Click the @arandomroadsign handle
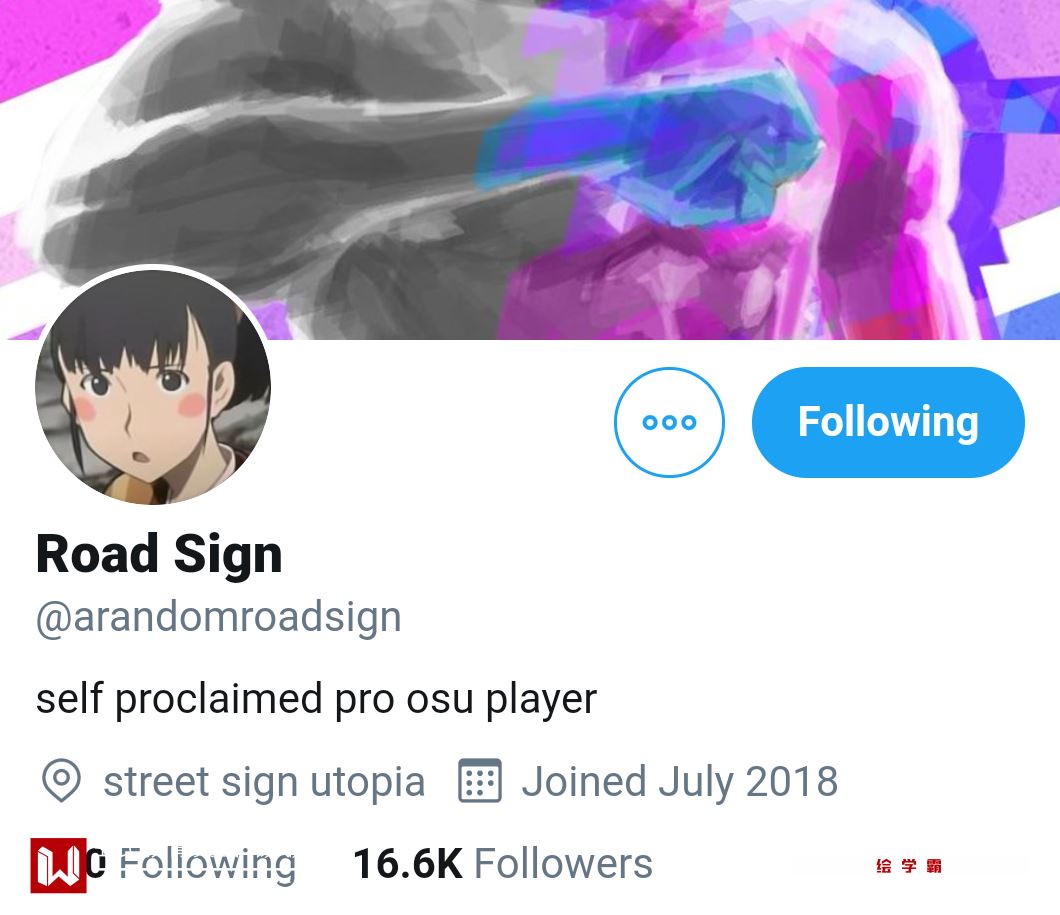This screenshot has width=1060, height=915. (x=218, y=617)
